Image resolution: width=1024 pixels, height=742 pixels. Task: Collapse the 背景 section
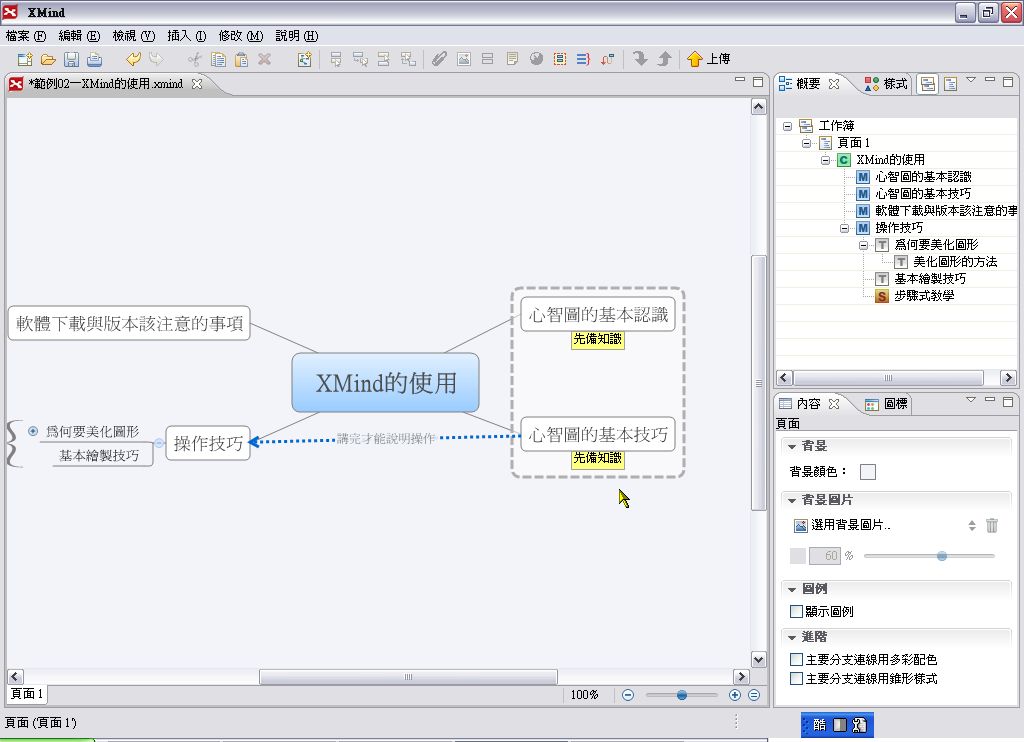tap(792, 446)
